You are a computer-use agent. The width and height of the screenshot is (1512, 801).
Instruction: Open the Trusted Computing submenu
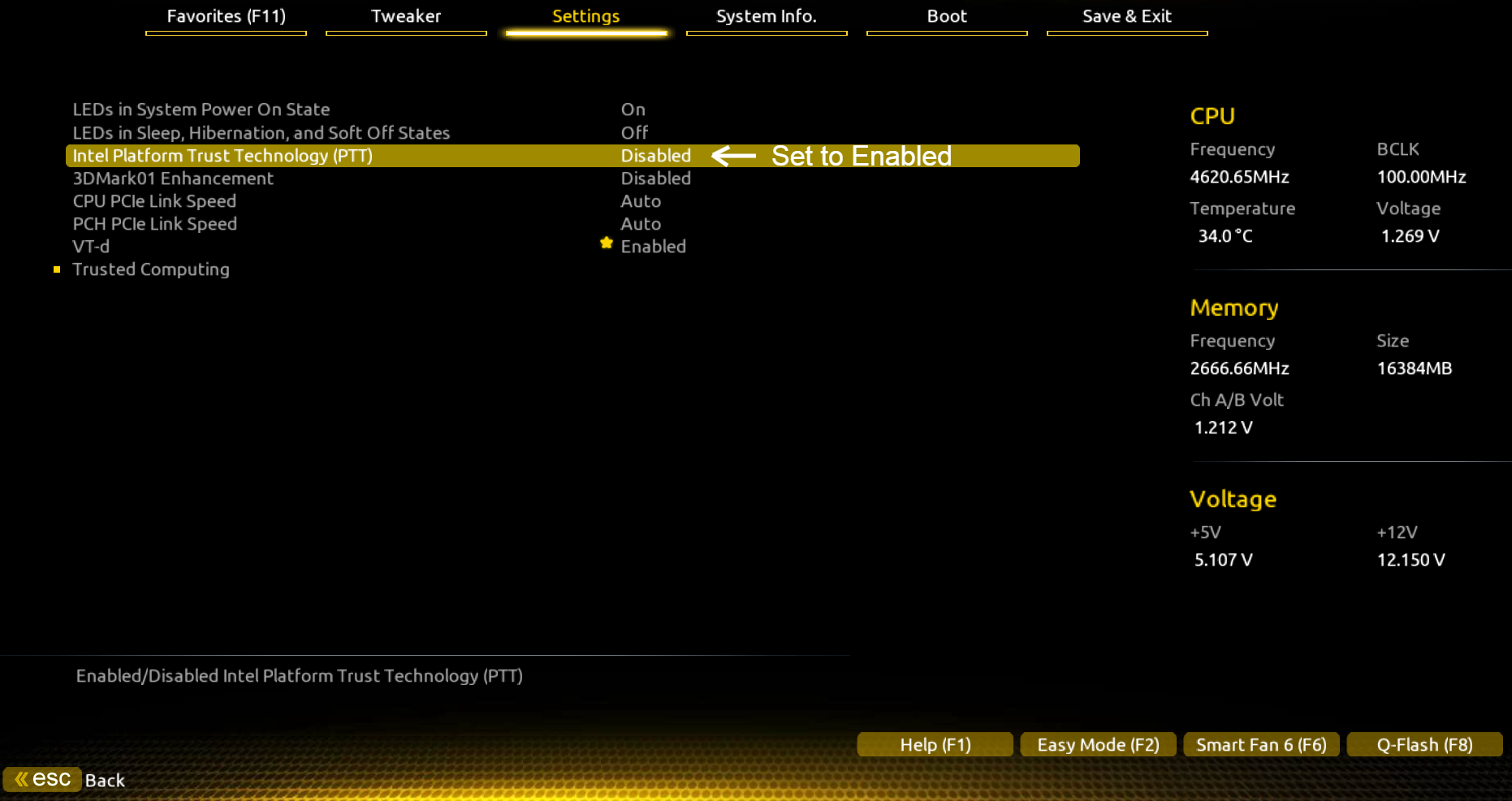pos(150,269)
